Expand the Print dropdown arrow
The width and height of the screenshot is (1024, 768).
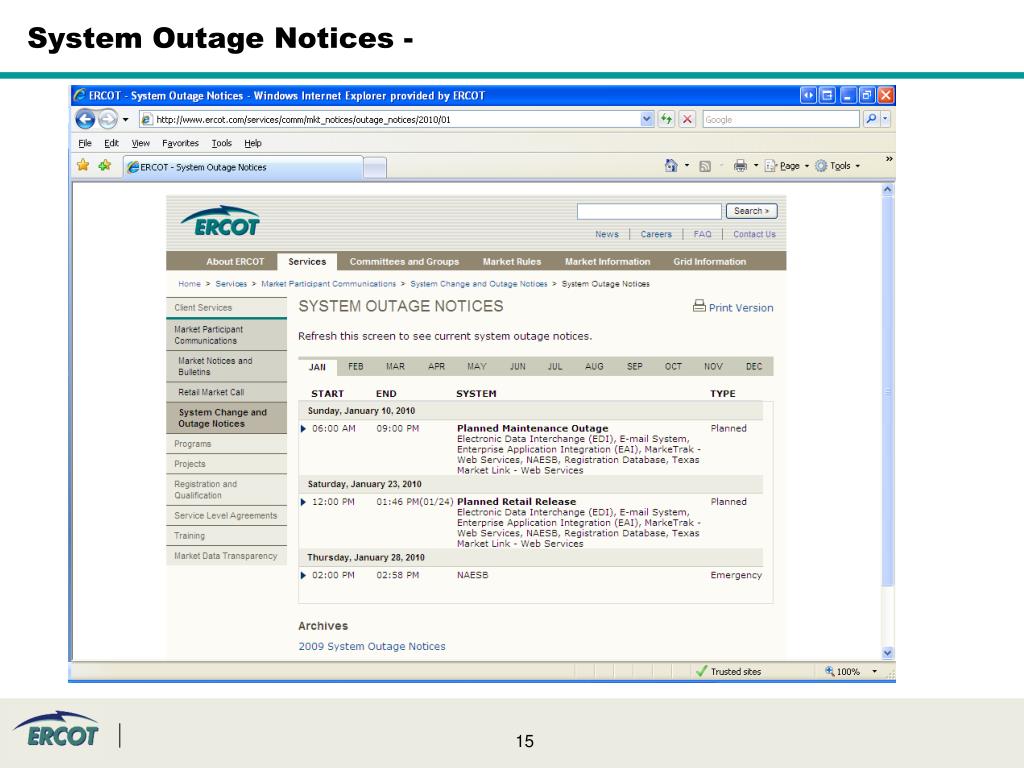756,166
